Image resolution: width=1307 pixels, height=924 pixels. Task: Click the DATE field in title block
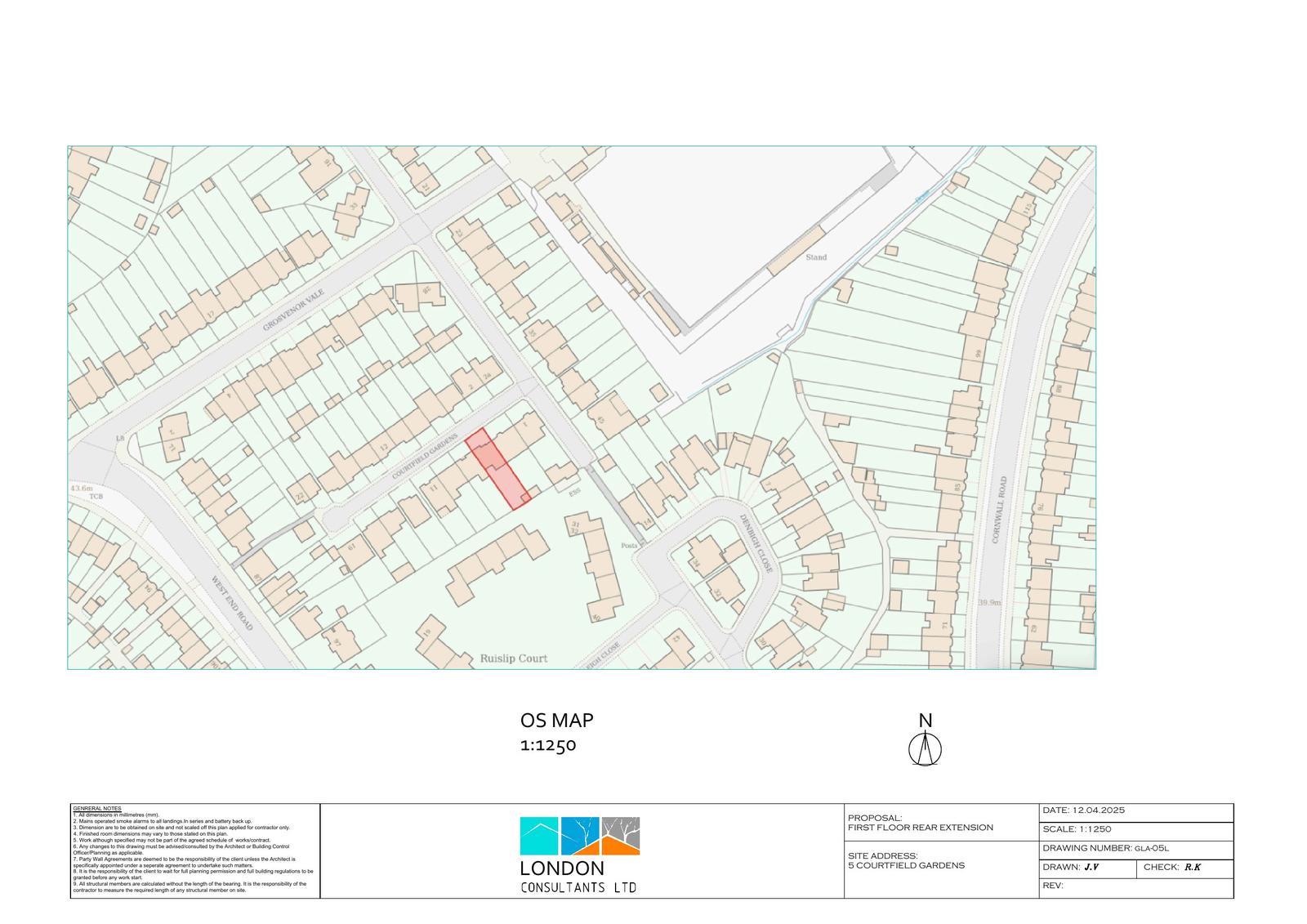pos(1135,810)
